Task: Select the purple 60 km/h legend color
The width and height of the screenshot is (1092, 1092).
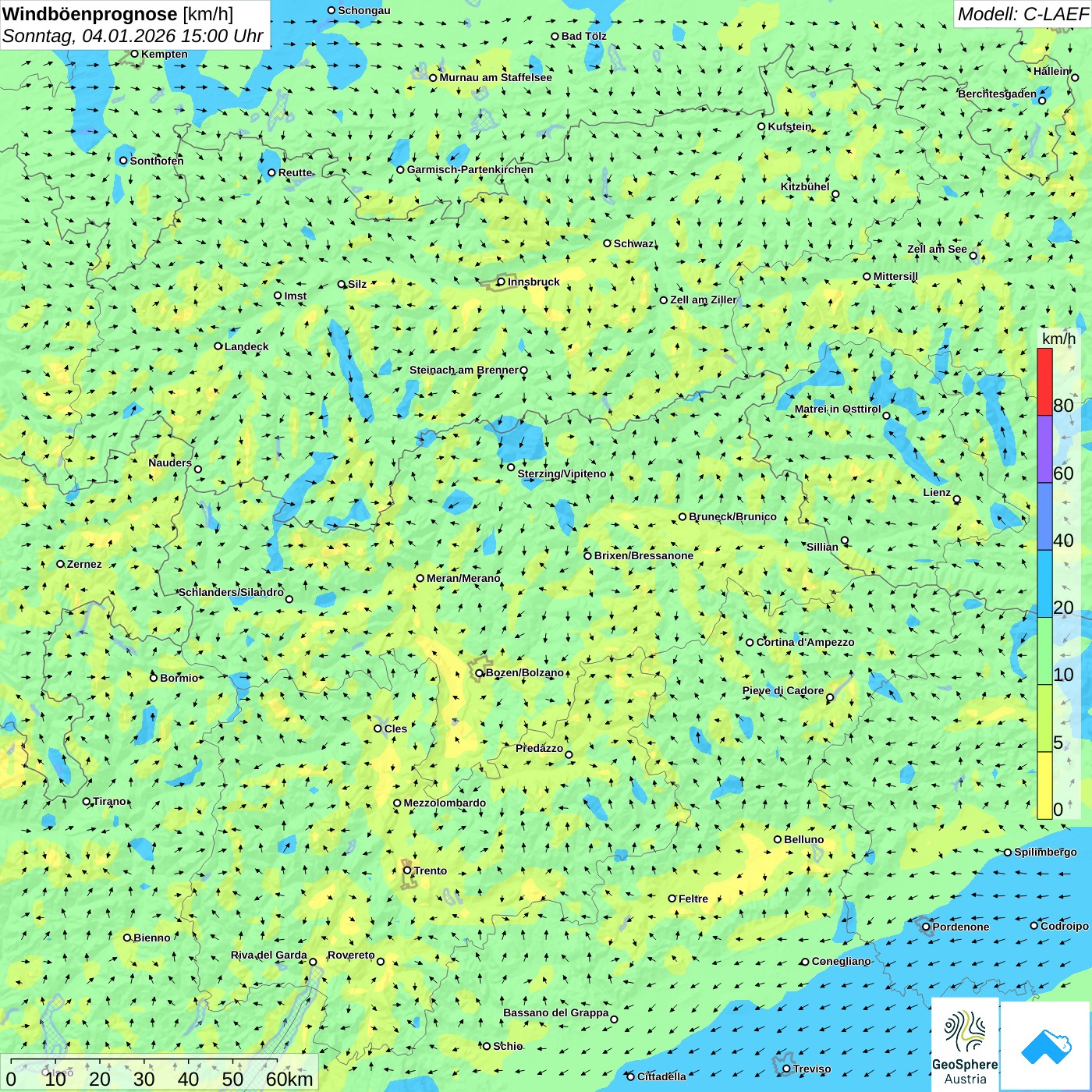Action: point(1044,449)
